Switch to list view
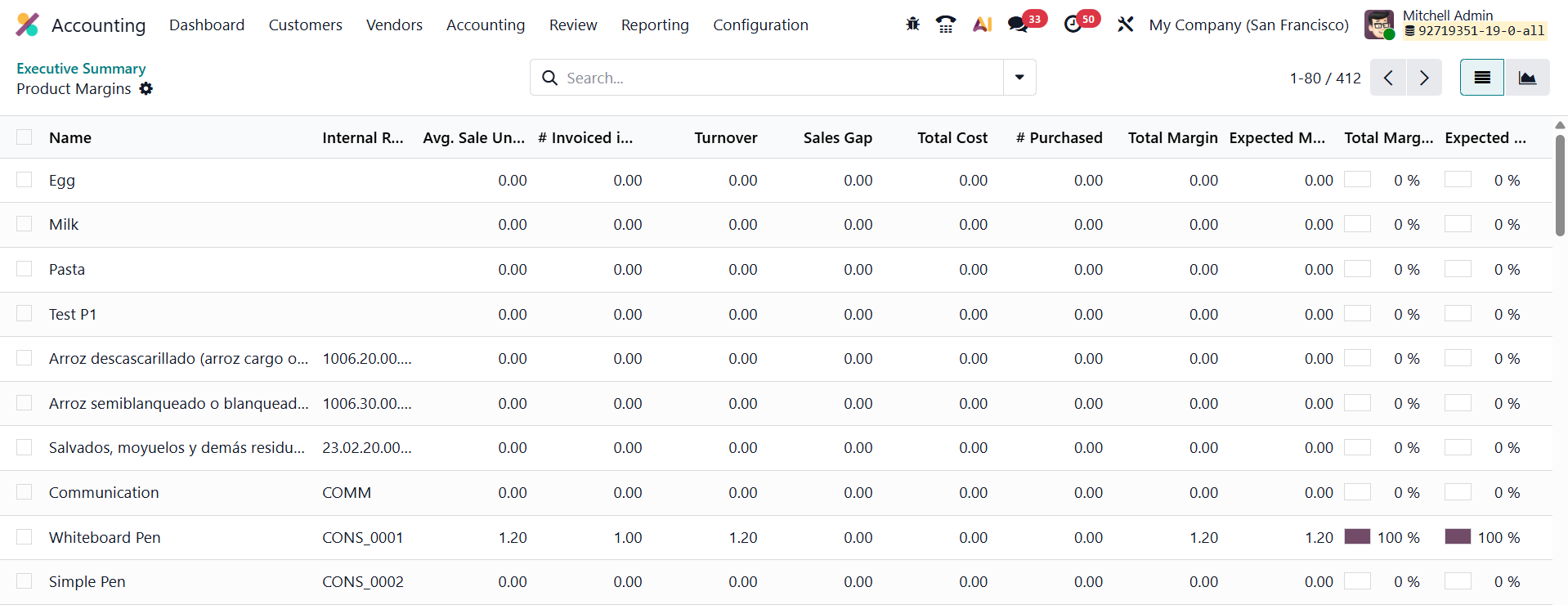The height and width of the screenshot is (605, 1568). 1481,78
